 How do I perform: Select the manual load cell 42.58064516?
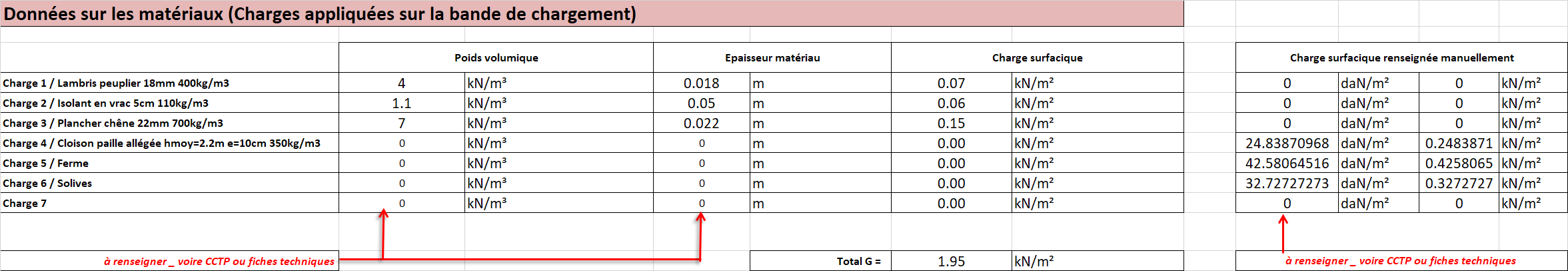click(x=1287, y=164)
